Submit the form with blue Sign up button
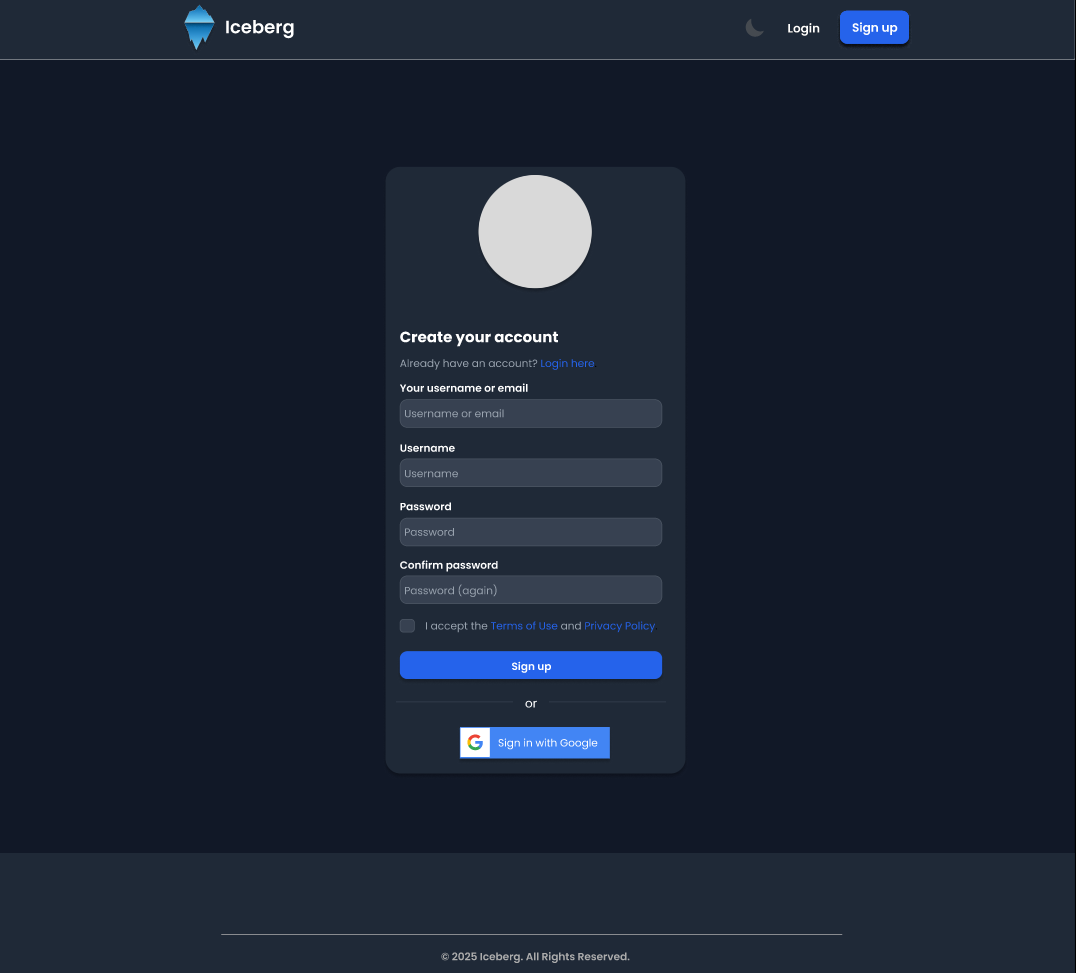This screenshot has height=973, width=1076. coord(530,666)
